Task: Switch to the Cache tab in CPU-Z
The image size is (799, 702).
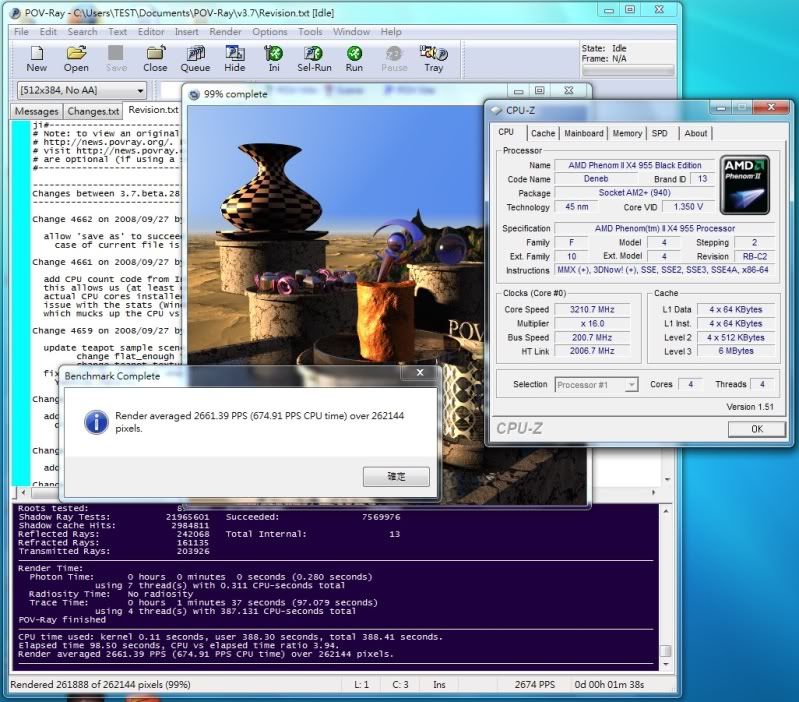Action: [x=543, y=133]
